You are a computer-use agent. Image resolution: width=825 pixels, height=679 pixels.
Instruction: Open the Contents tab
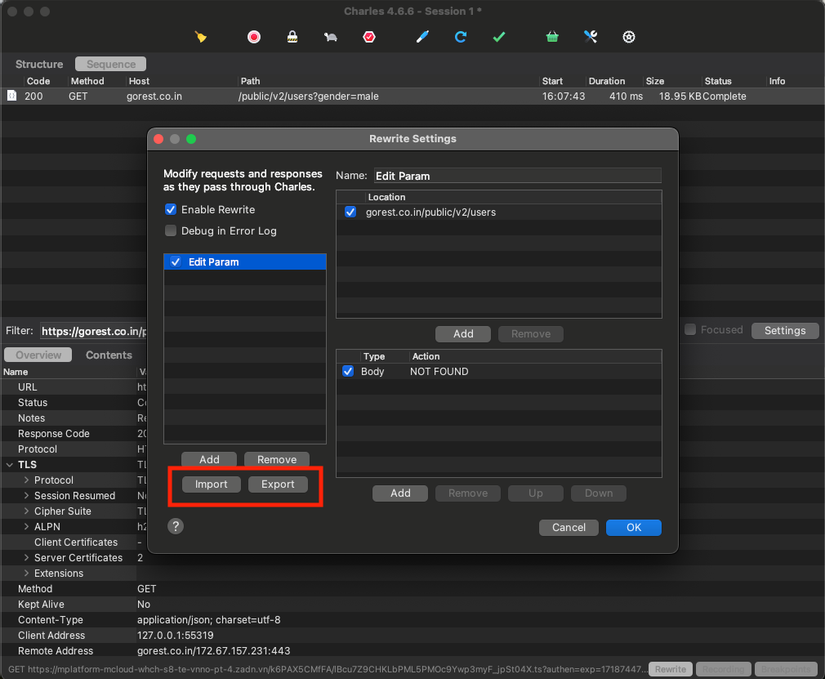pyautogui.click(x=108, y=355)
